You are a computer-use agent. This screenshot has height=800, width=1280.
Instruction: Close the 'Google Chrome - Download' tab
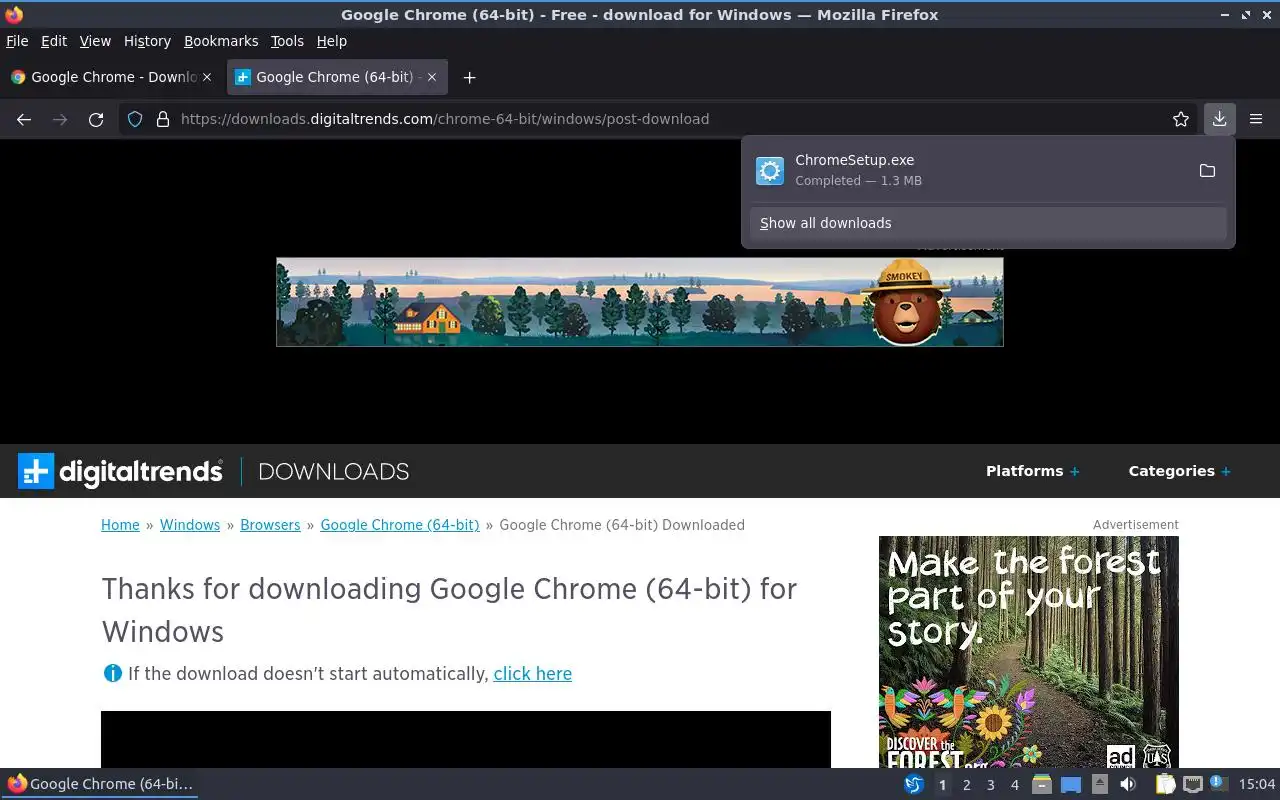tap(207, 77)
